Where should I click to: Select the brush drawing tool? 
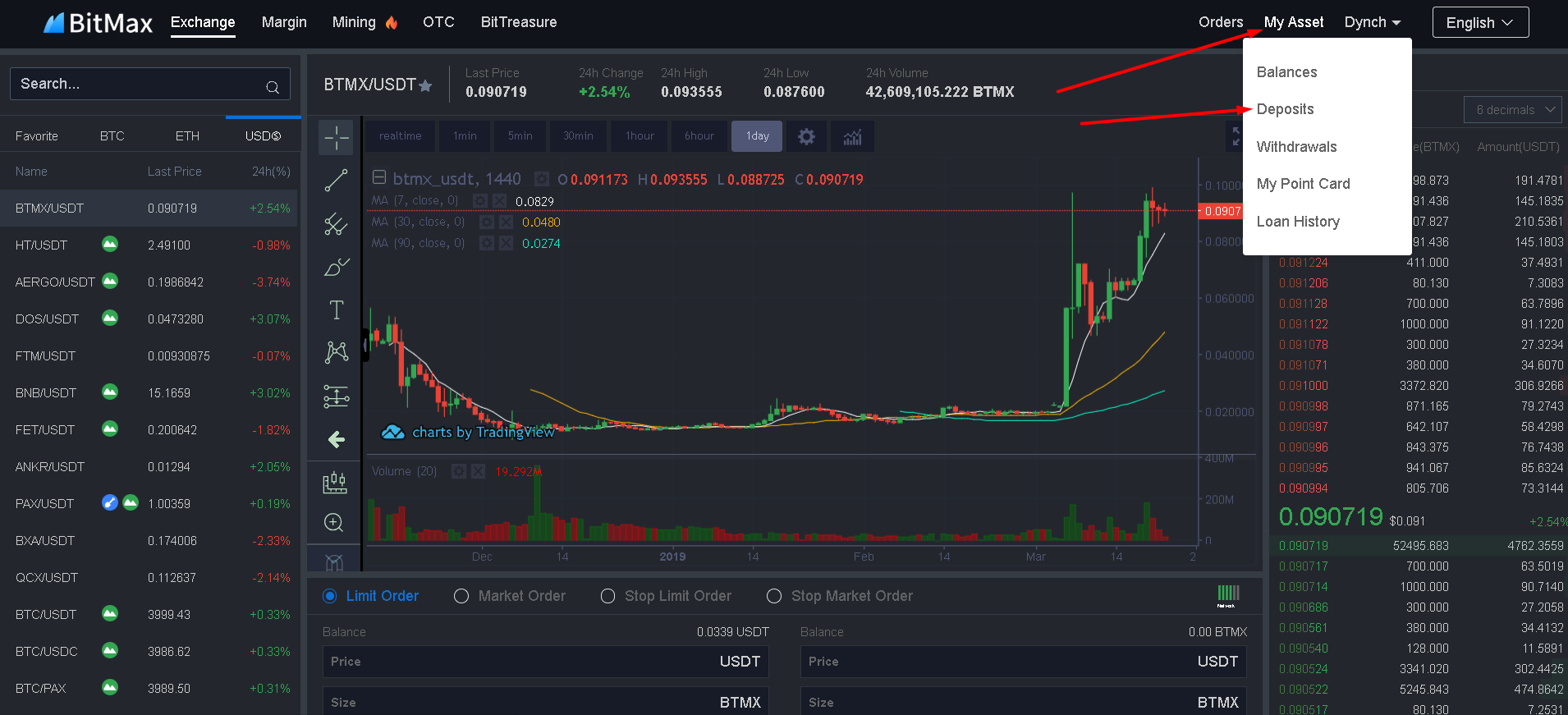(336, 267)
